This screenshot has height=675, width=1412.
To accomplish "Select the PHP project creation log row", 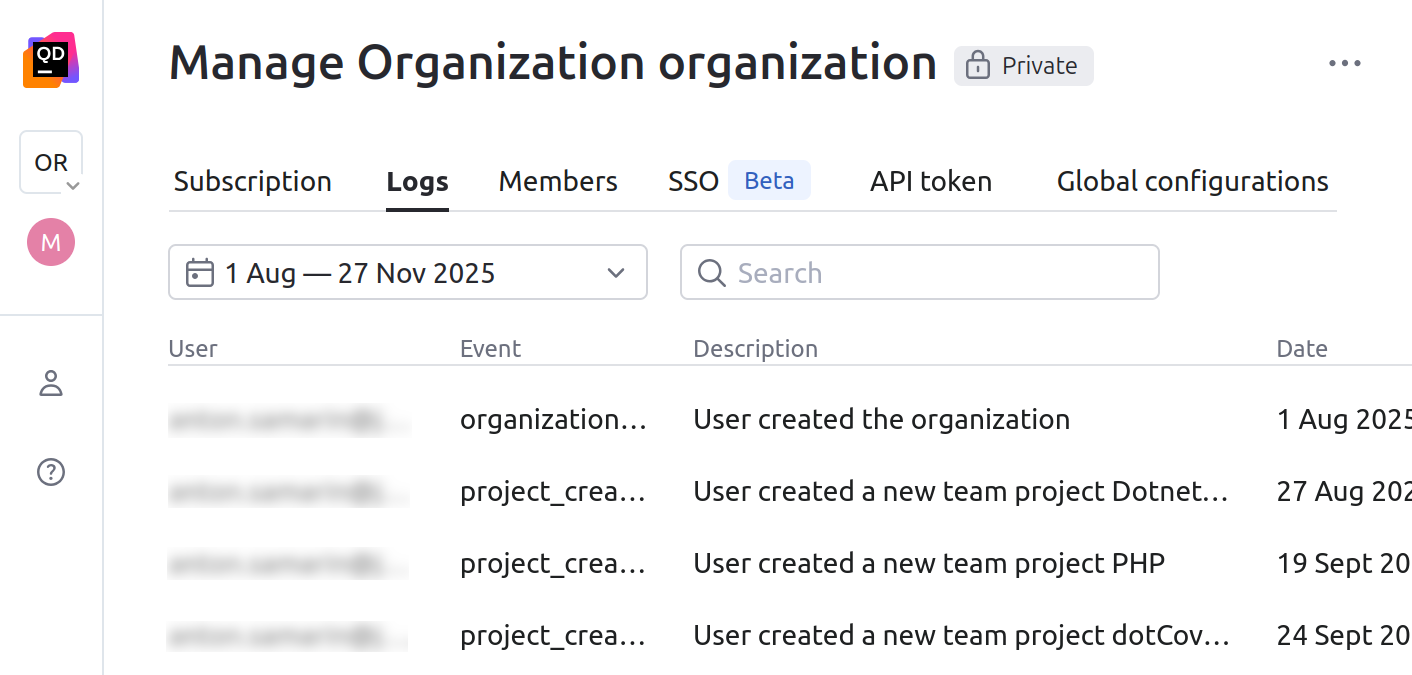I will tap(929, 563).
